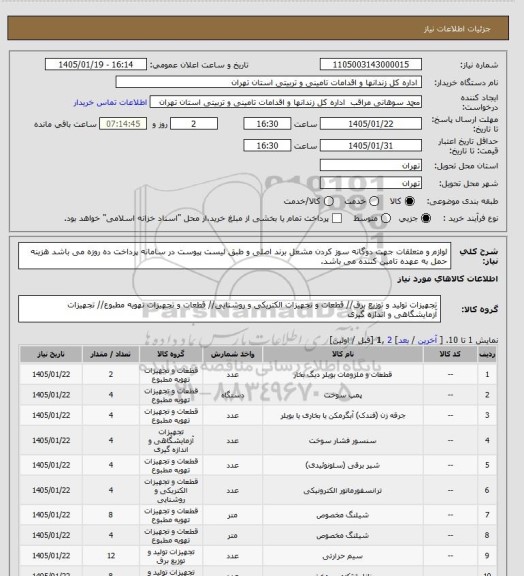Image resolution: width=524 pixels, height=576 pixels.
Task: Select the row پمپ سوخت
Action: [258, 395]
